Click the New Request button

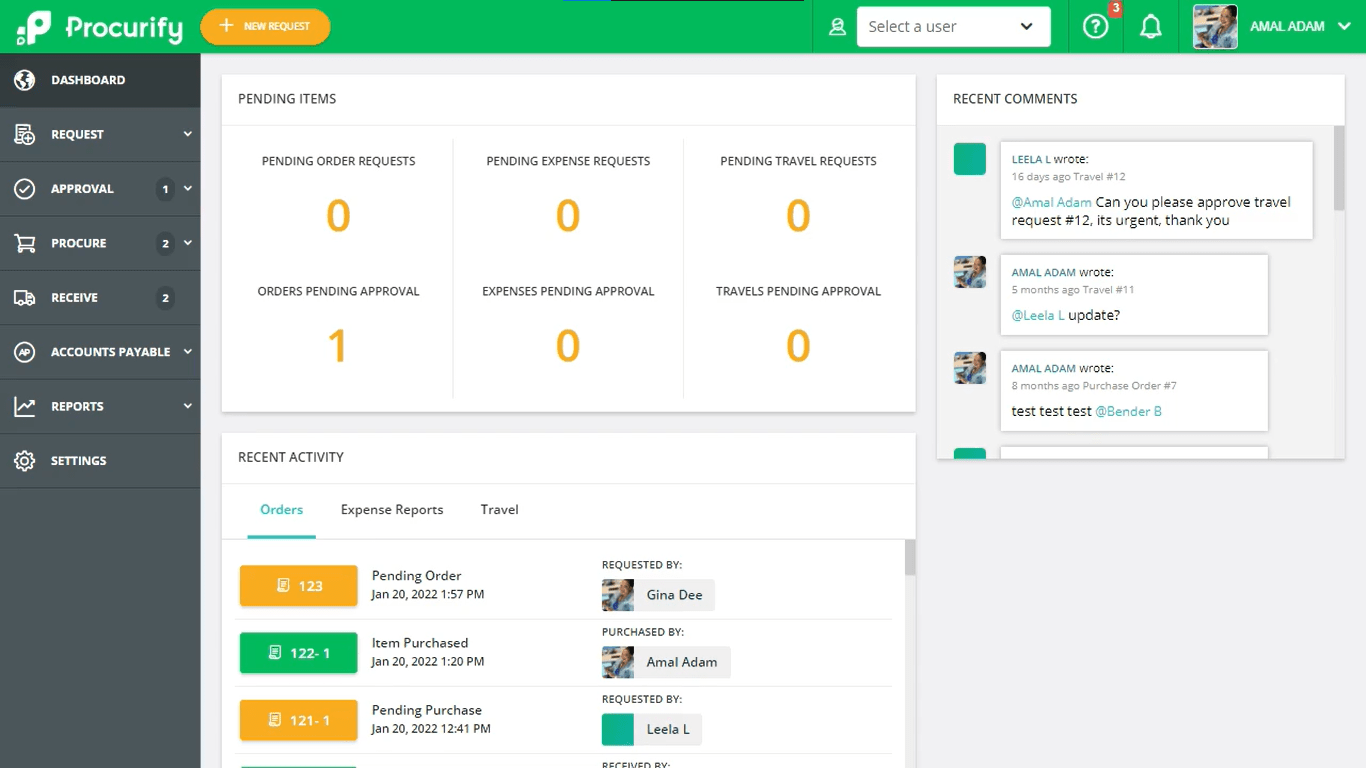265,27
